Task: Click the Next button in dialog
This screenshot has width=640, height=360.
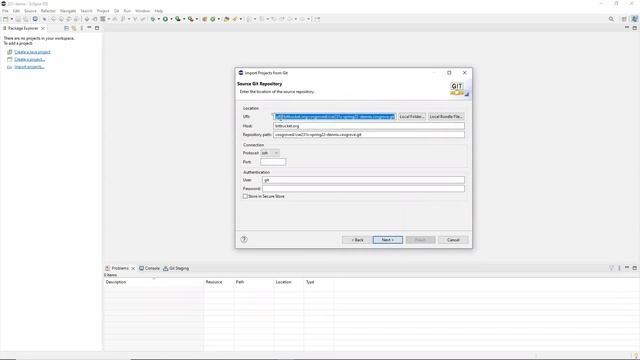Action: [388, 240]
